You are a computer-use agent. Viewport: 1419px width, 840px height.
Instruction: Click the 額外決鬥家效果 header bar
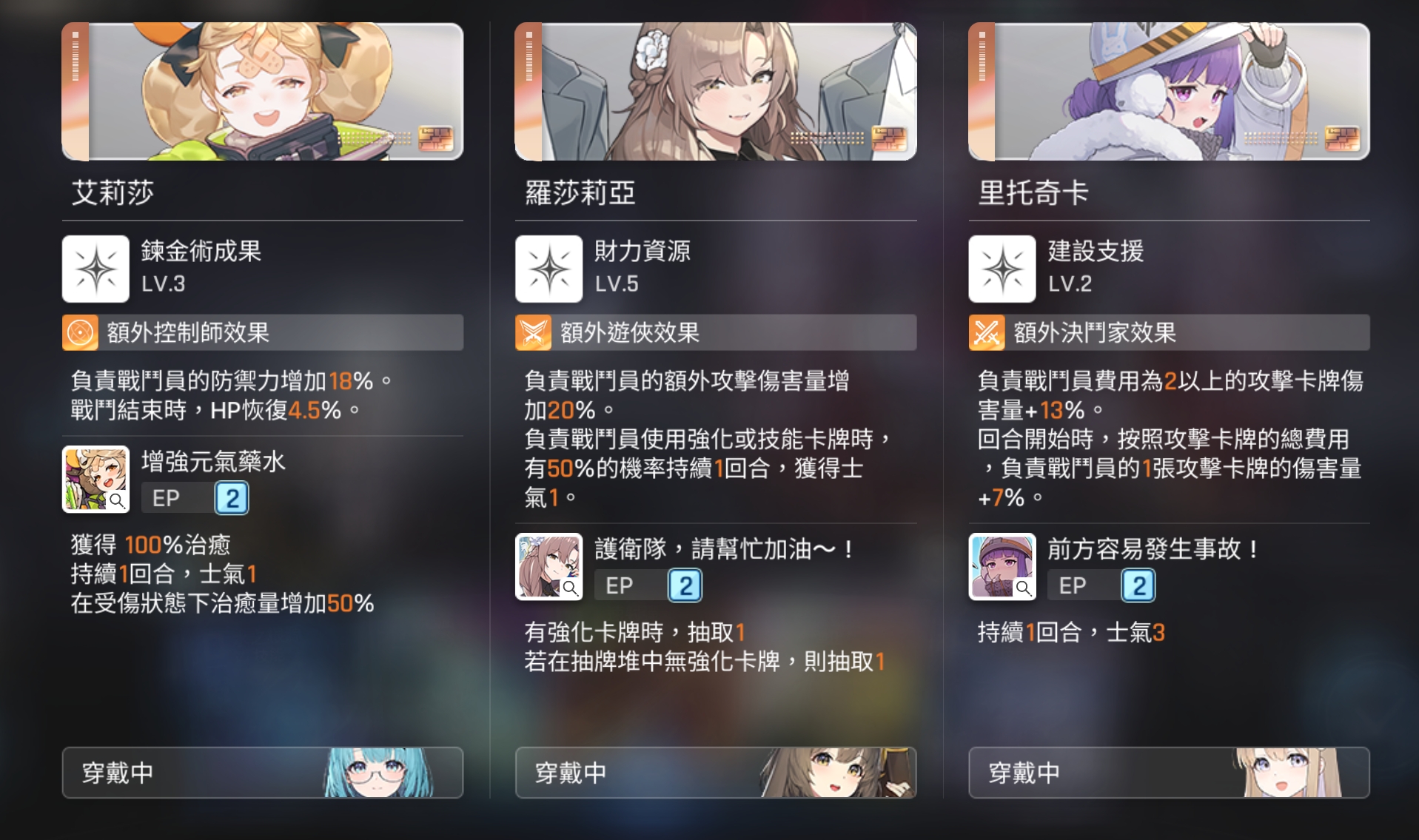1169,332
